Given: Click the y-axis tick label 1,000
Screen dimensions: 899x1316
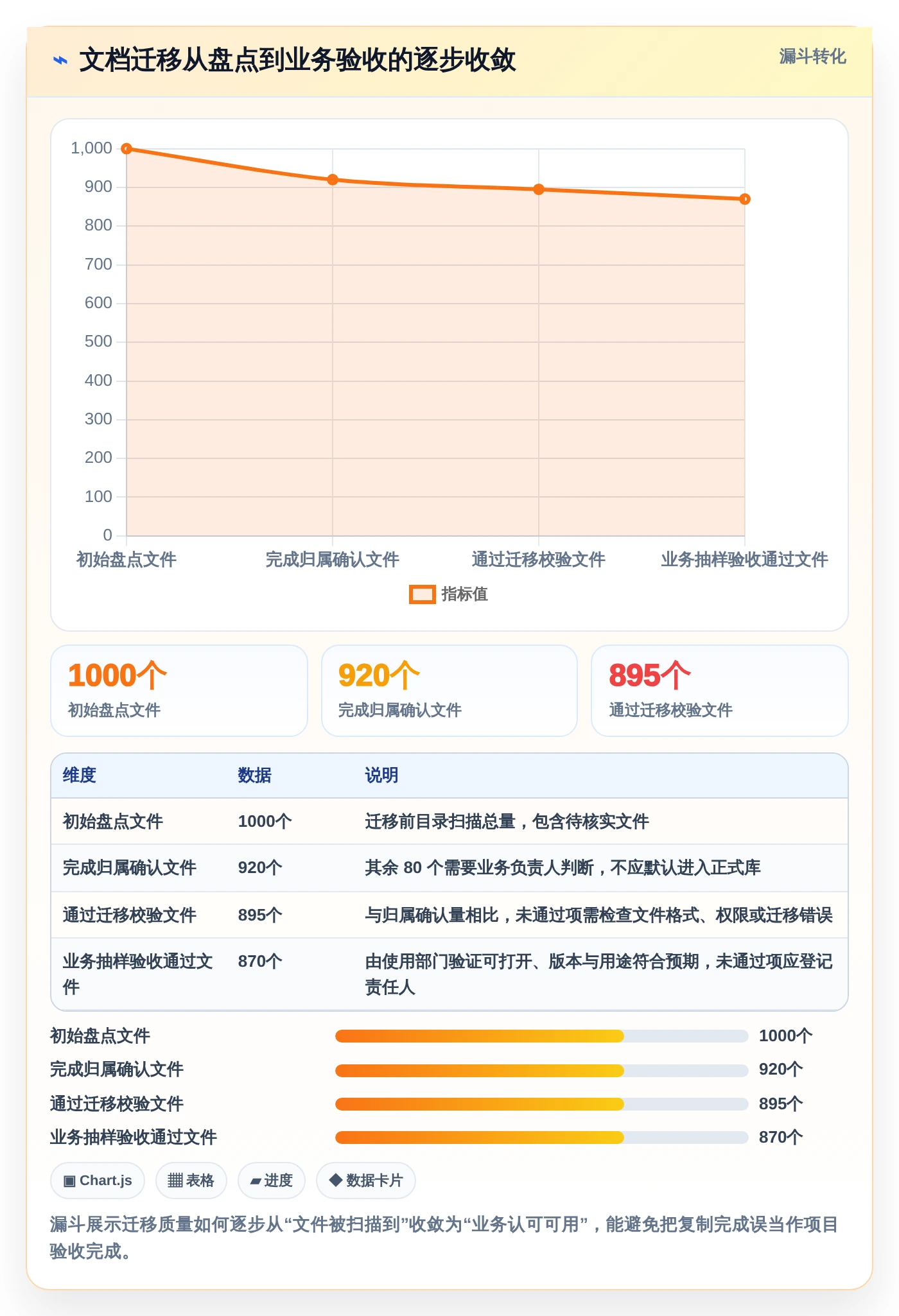Looking at the screenshot, I should coord(91,148).
